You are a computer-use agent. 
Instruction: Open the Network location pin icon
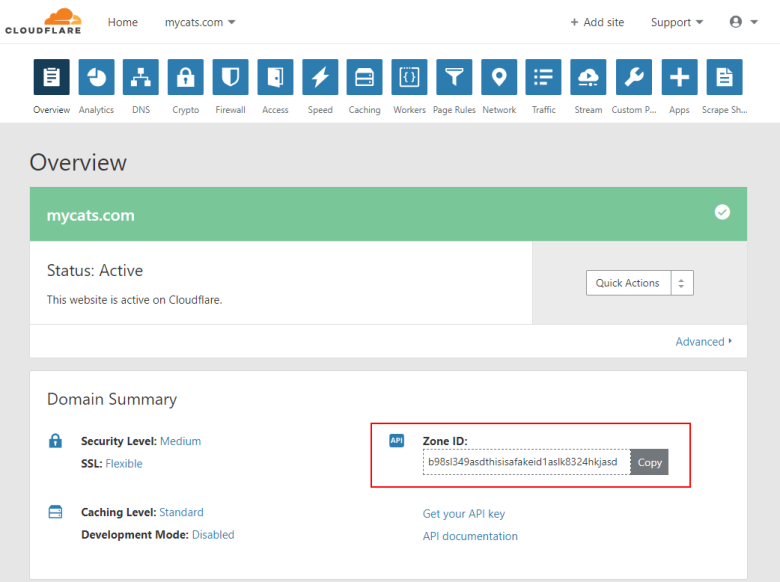click(x=499, y=77)
